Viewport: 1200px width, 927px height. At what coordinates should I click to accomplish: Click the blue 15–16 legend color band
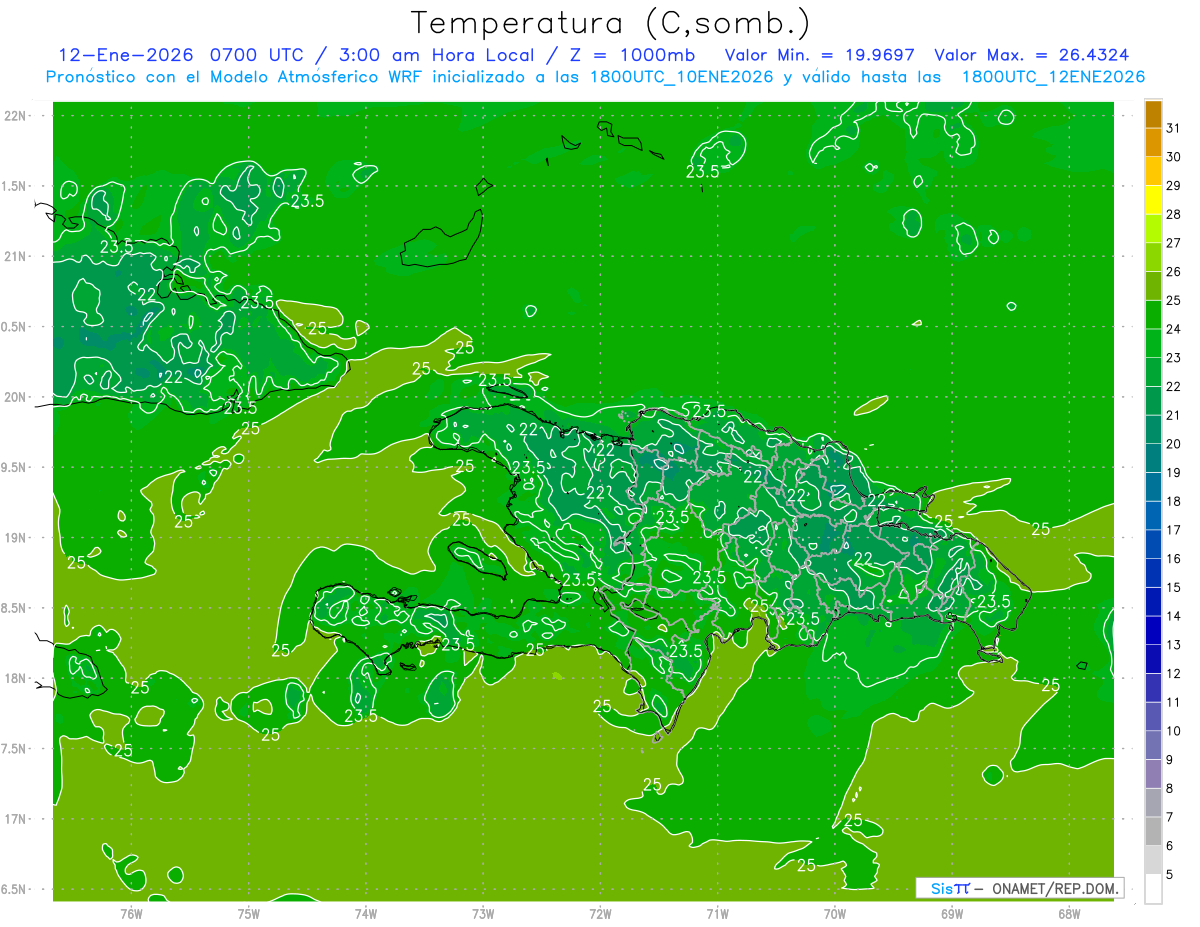click(x=1153, y=573)
